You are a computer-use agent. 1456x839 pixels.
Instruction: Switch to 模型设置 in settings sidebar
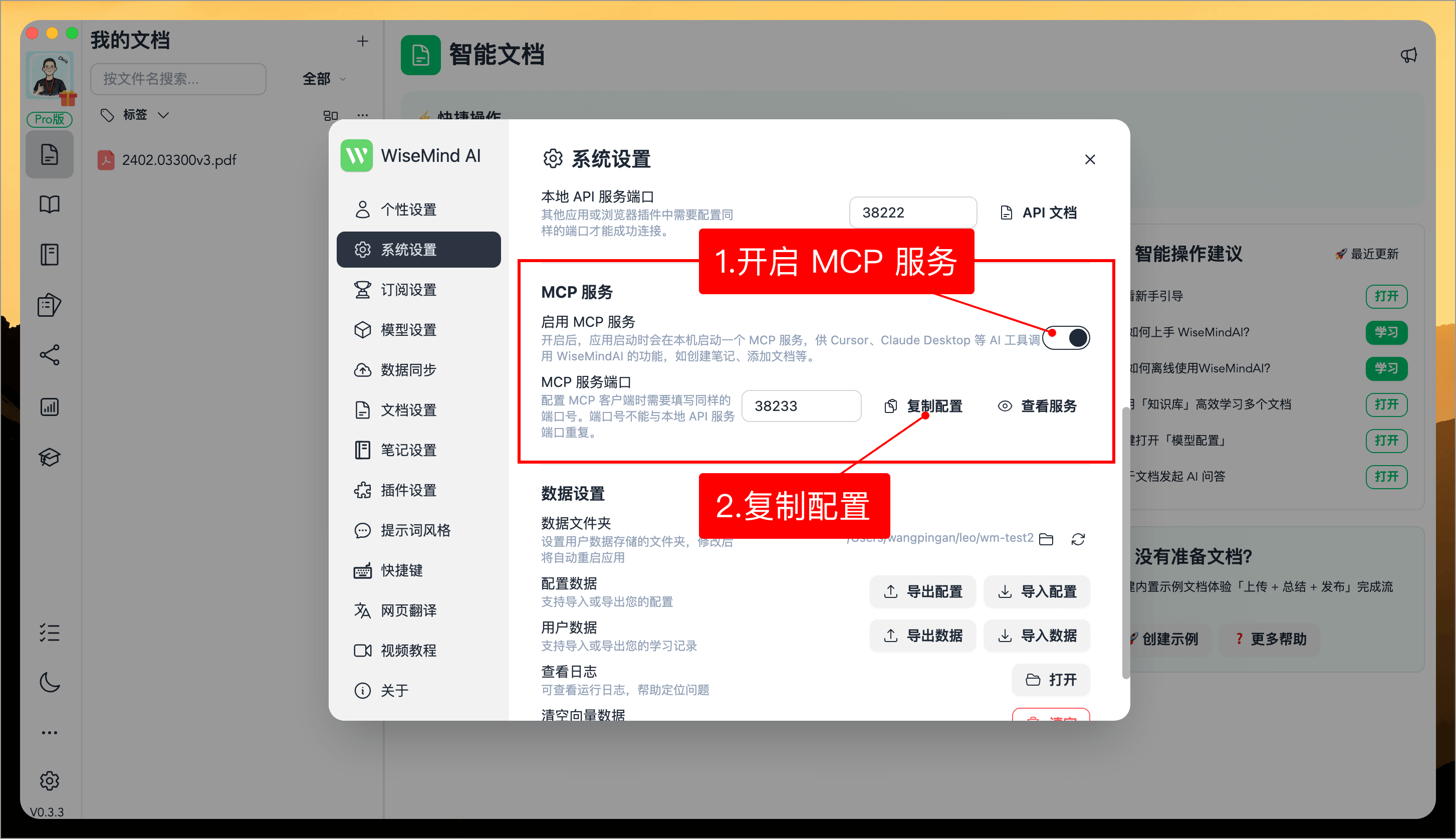click(x=408, y=330)
